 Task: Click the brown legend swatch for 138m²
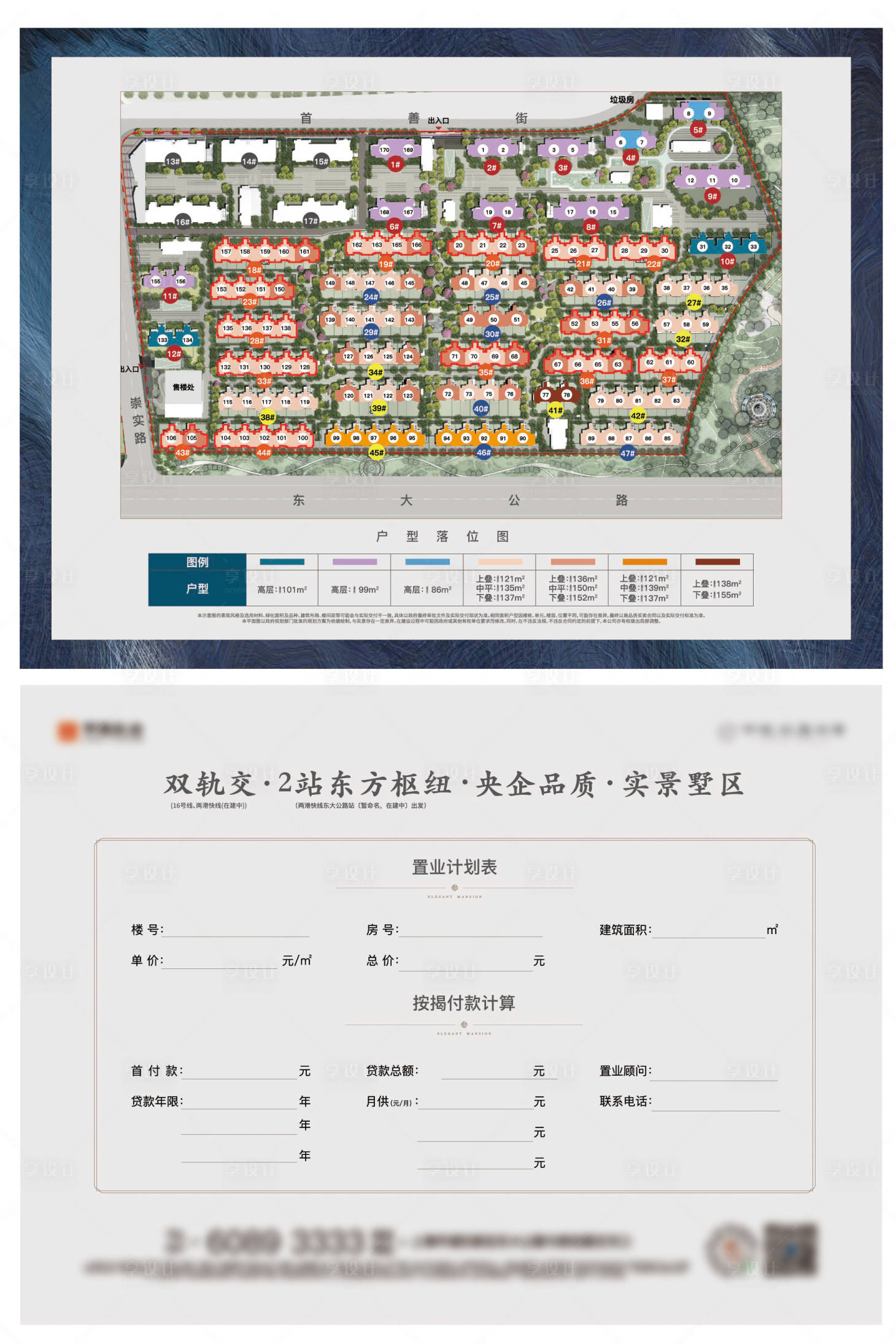pyautogui.click(x=717, y=562)
